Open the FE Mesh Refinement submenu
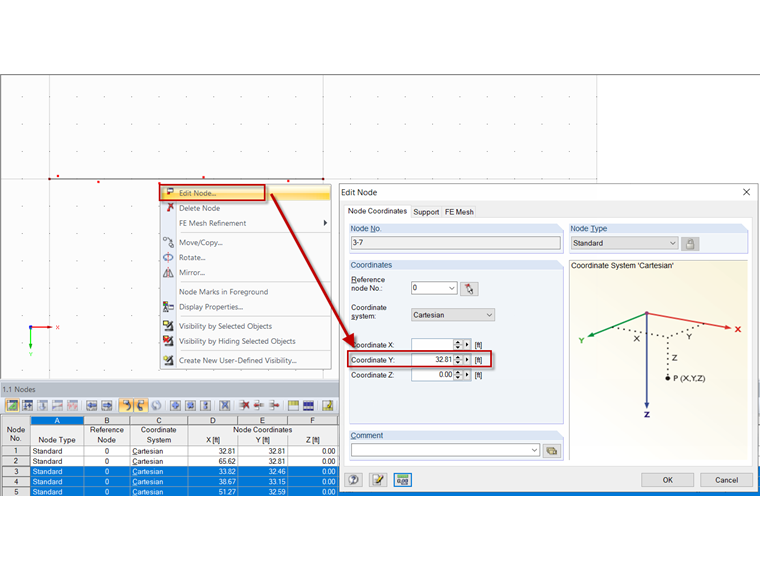Viewport: 760px width, 570px height. [x=246, y=223]
